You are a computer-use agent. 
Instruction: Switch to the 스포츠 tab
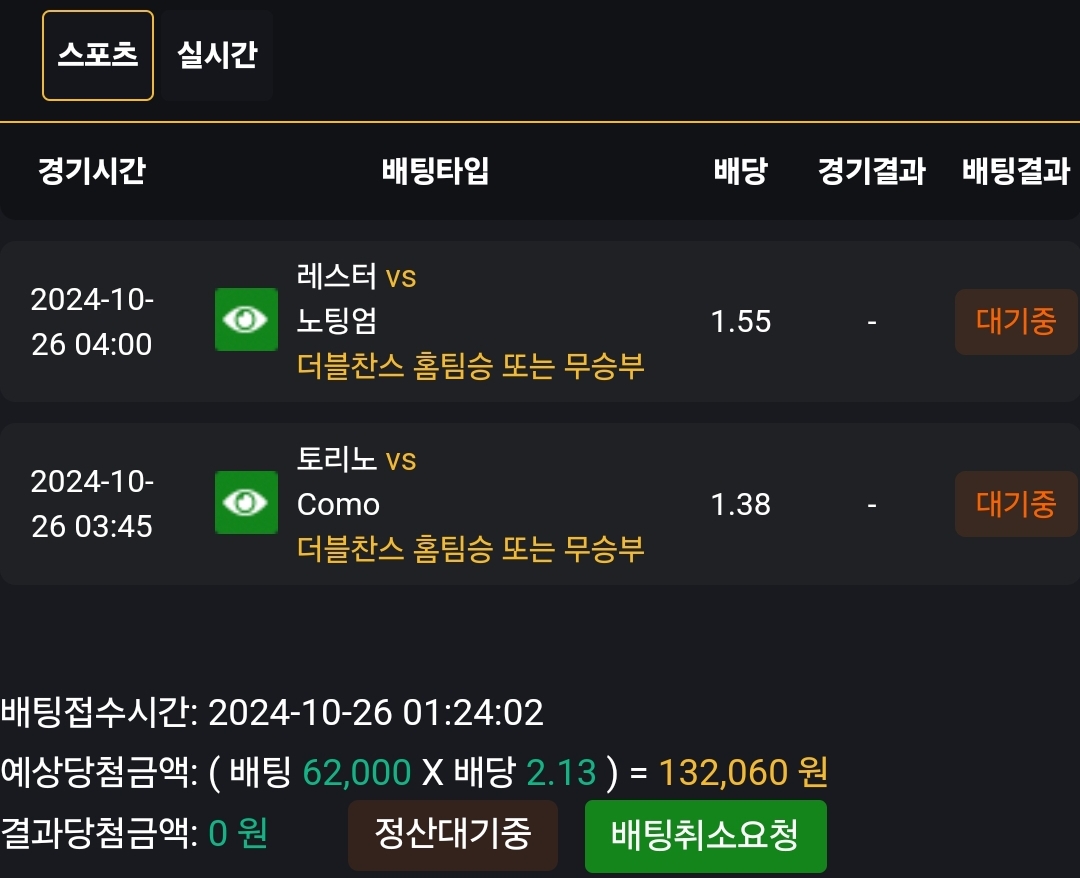[x=97, y=55]
